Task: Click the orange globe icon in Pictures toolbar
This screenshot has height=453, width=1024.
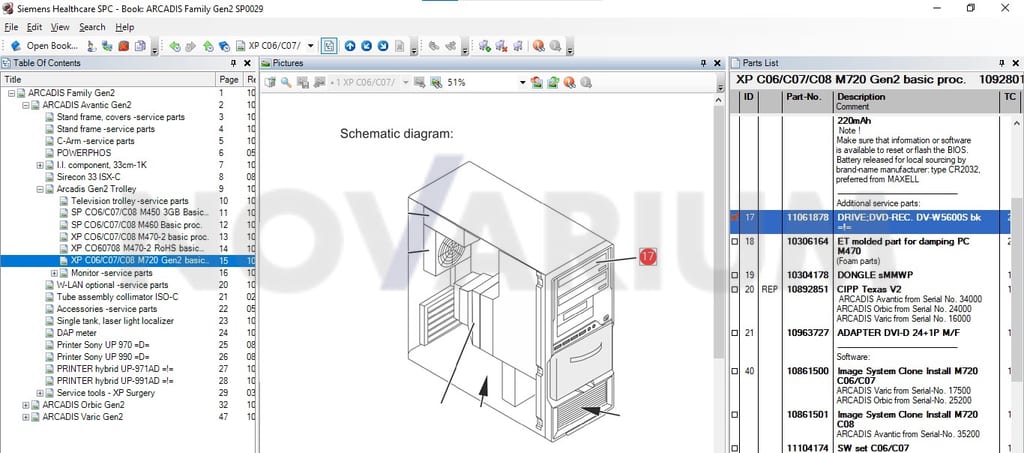Action: pos(569,82)
